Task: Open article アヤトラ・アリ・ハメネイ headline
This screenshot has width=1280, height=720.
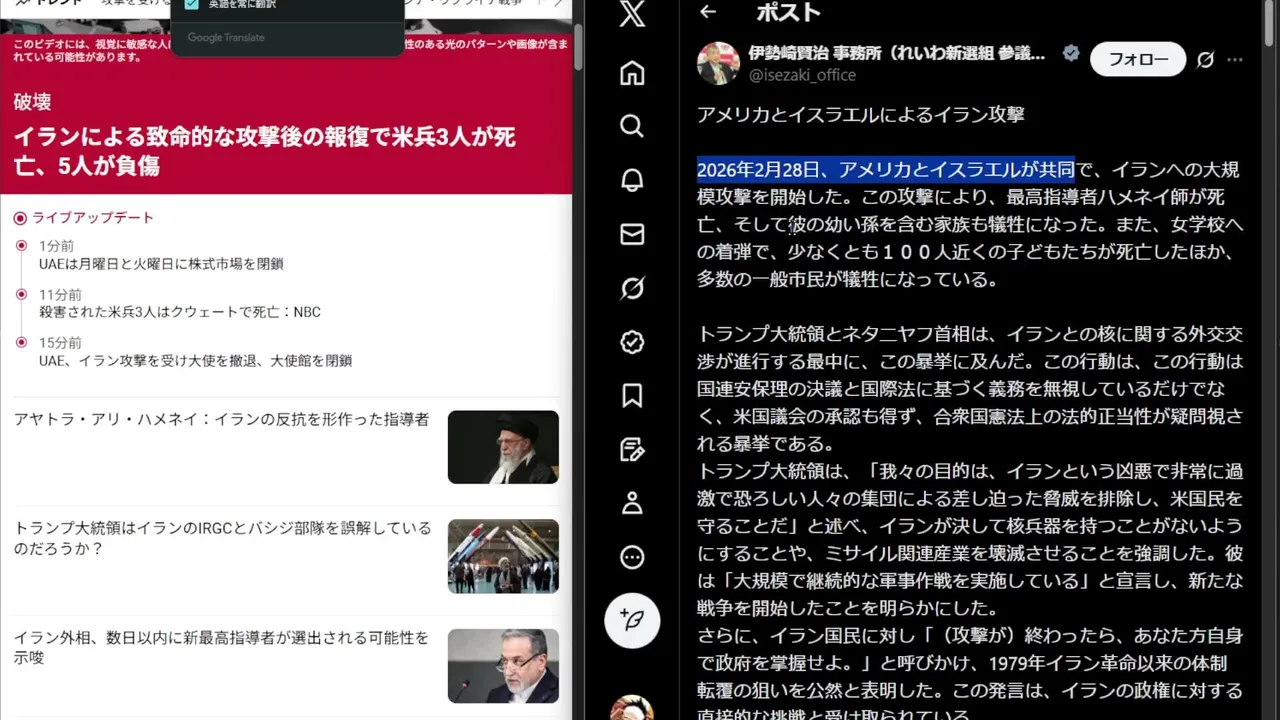Action: point(222,419)
